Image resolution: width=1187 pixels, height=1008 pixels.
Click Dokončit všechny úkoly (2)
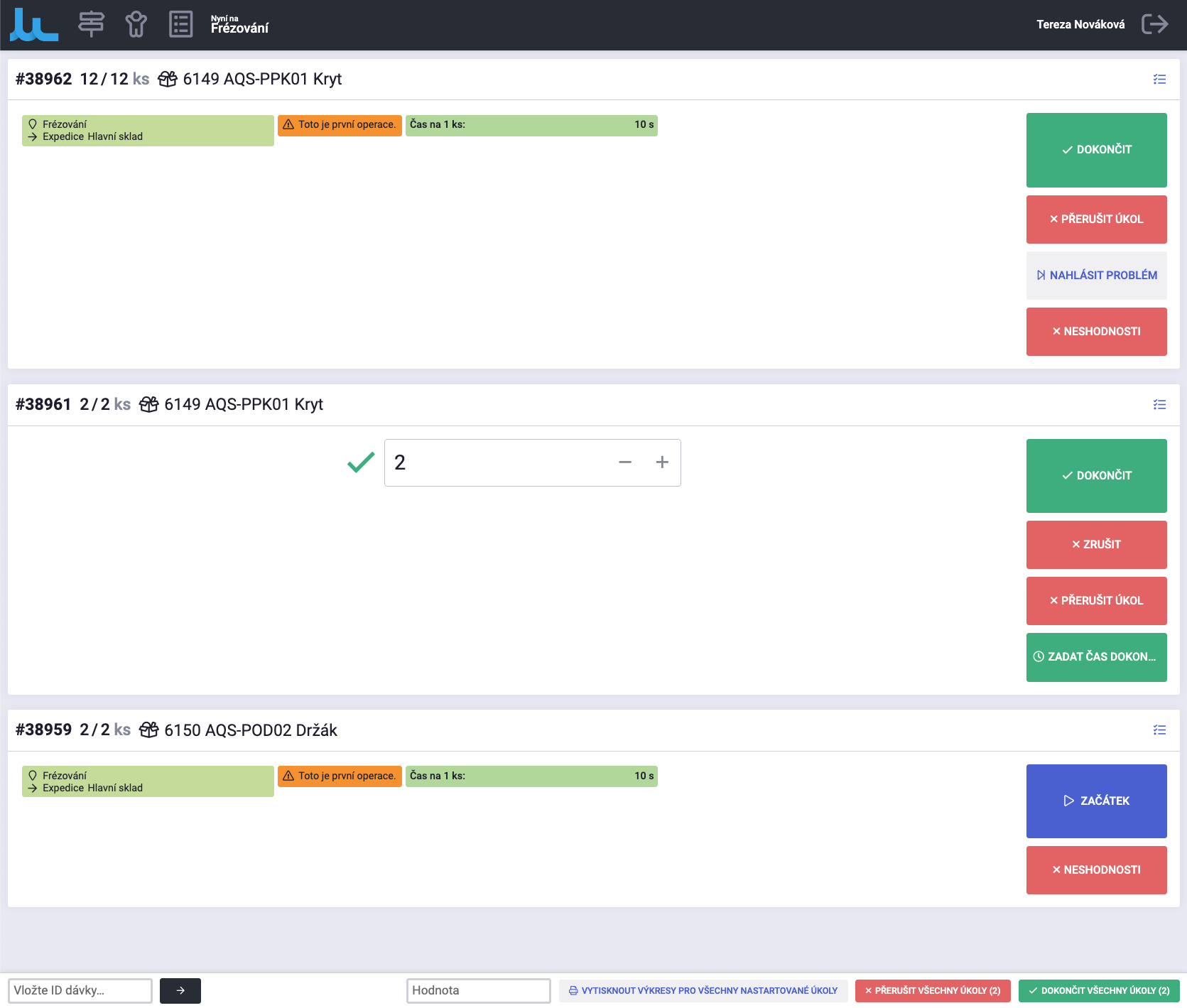1098,991
